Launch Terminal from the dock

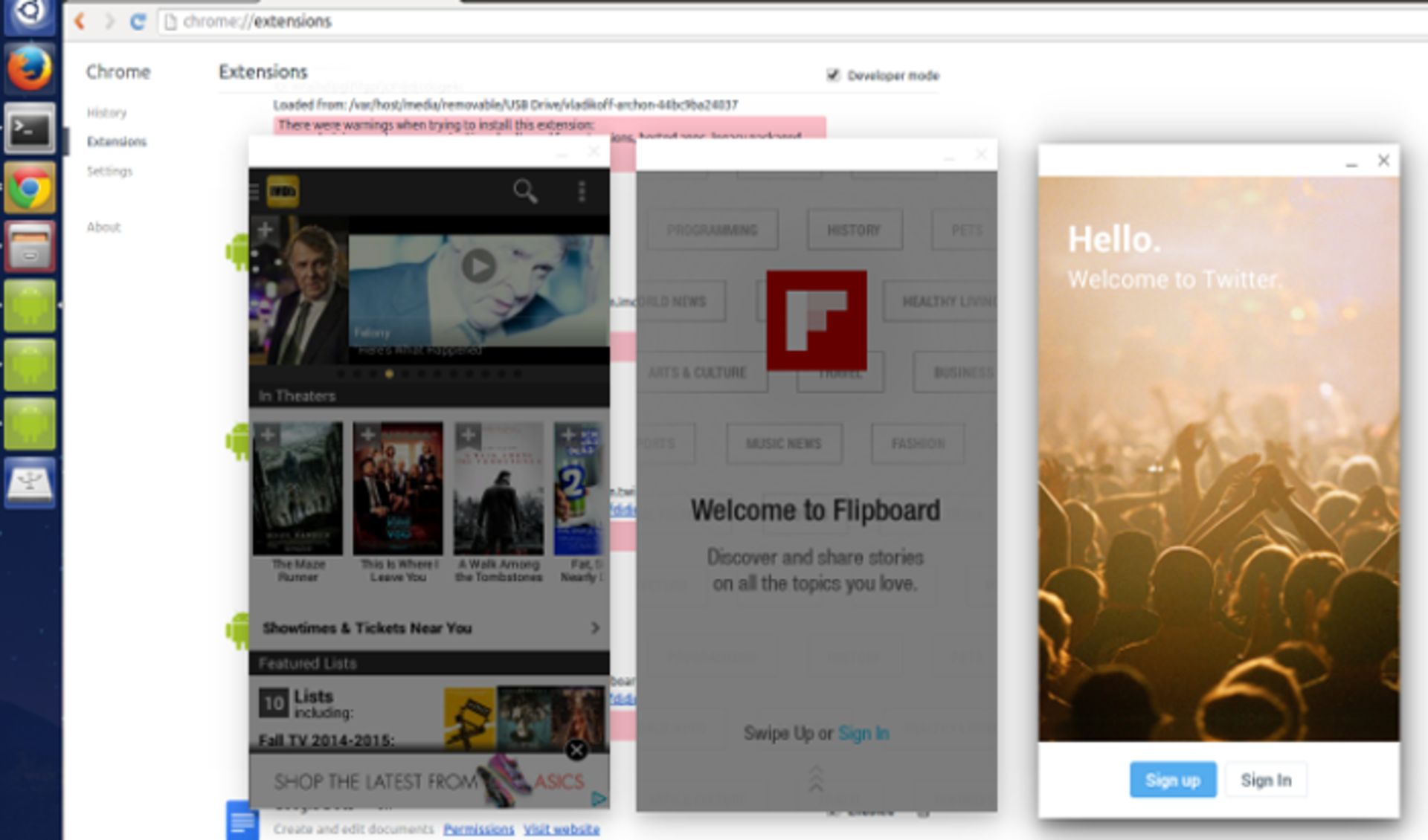tap(30, 129)
